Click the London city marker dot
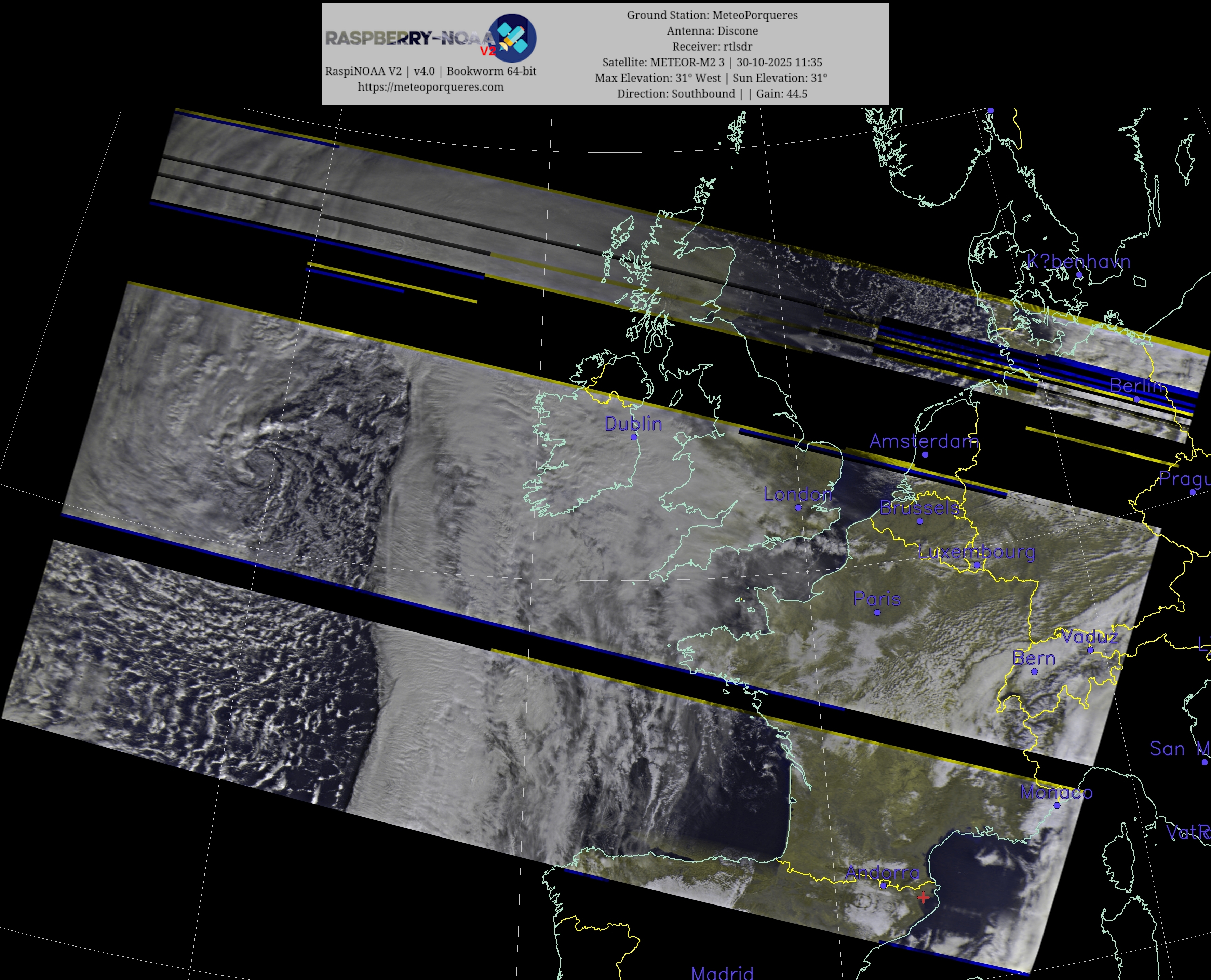The width and height of the screenshot is (1211, 980). [x=798, y=507]
